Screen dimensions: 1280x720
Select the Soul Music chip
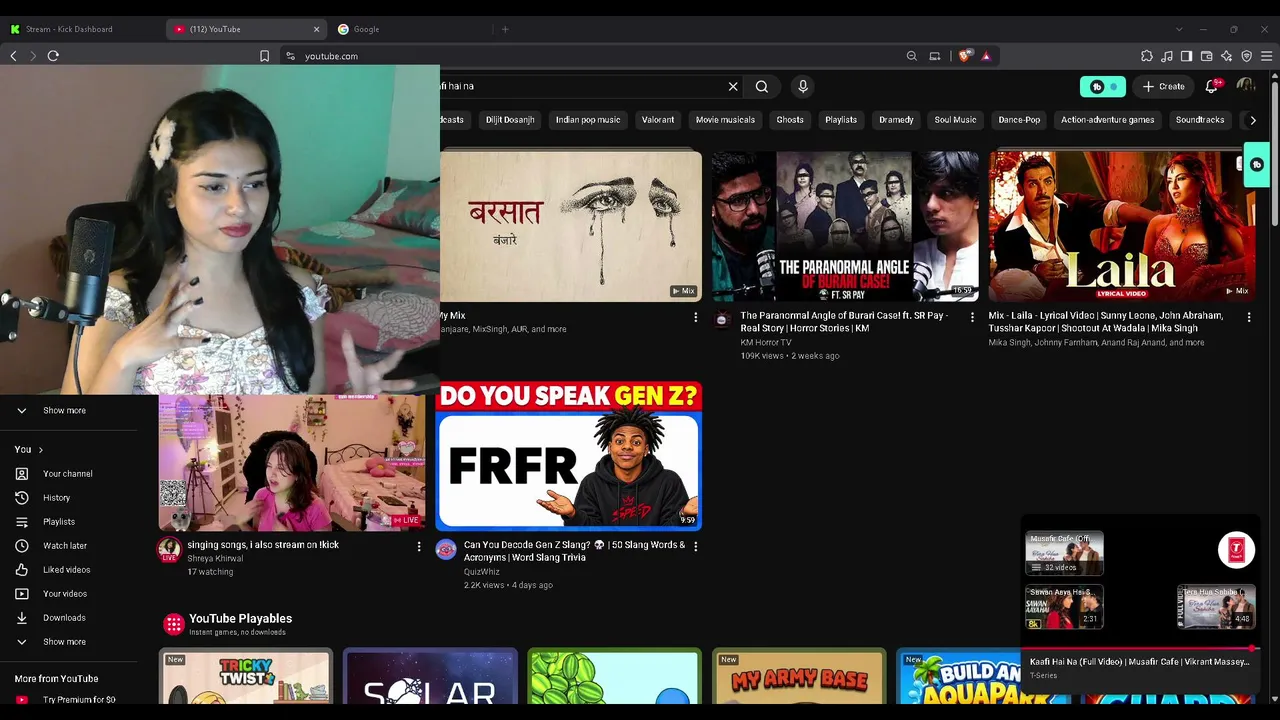coord(955,120)
